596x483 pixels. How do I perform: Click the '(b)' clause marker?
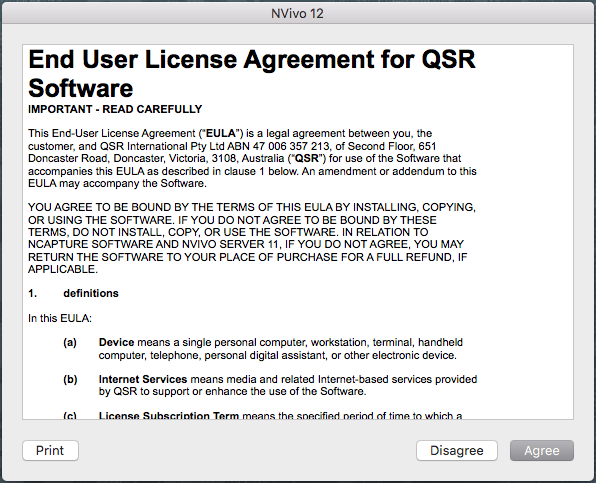70,379
